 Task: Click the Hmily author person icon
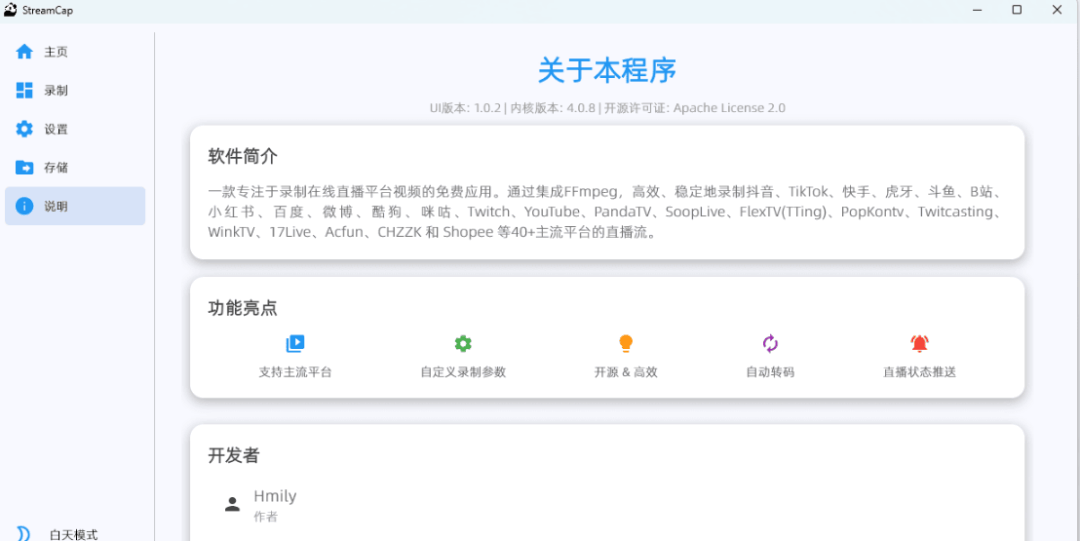(x=233, y=504)
